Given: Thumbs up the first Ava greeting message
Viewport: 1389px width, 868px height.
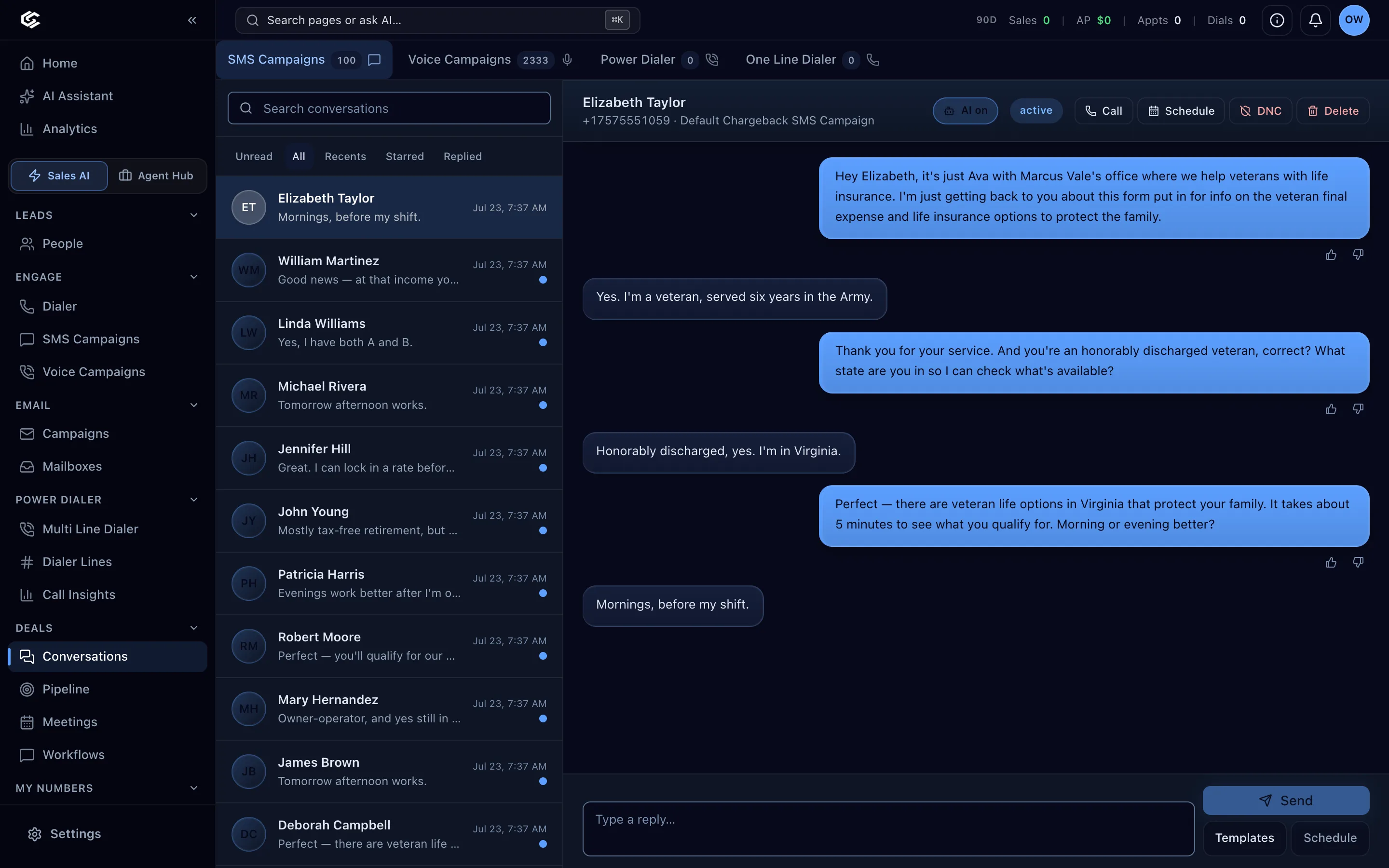Looking at the screenshot, I should (1331, 255).
